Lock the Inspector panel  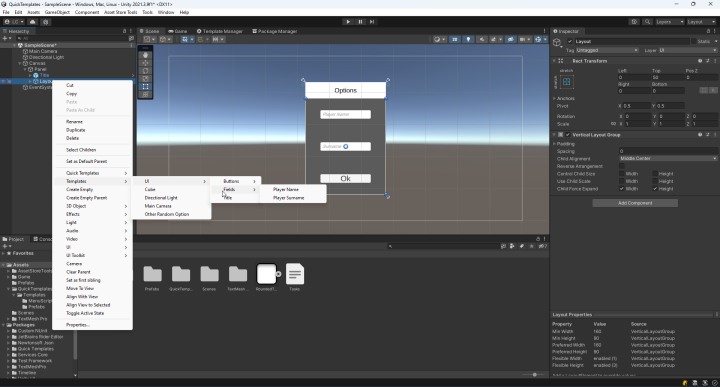pyautogui.click(x=708, y=31)
